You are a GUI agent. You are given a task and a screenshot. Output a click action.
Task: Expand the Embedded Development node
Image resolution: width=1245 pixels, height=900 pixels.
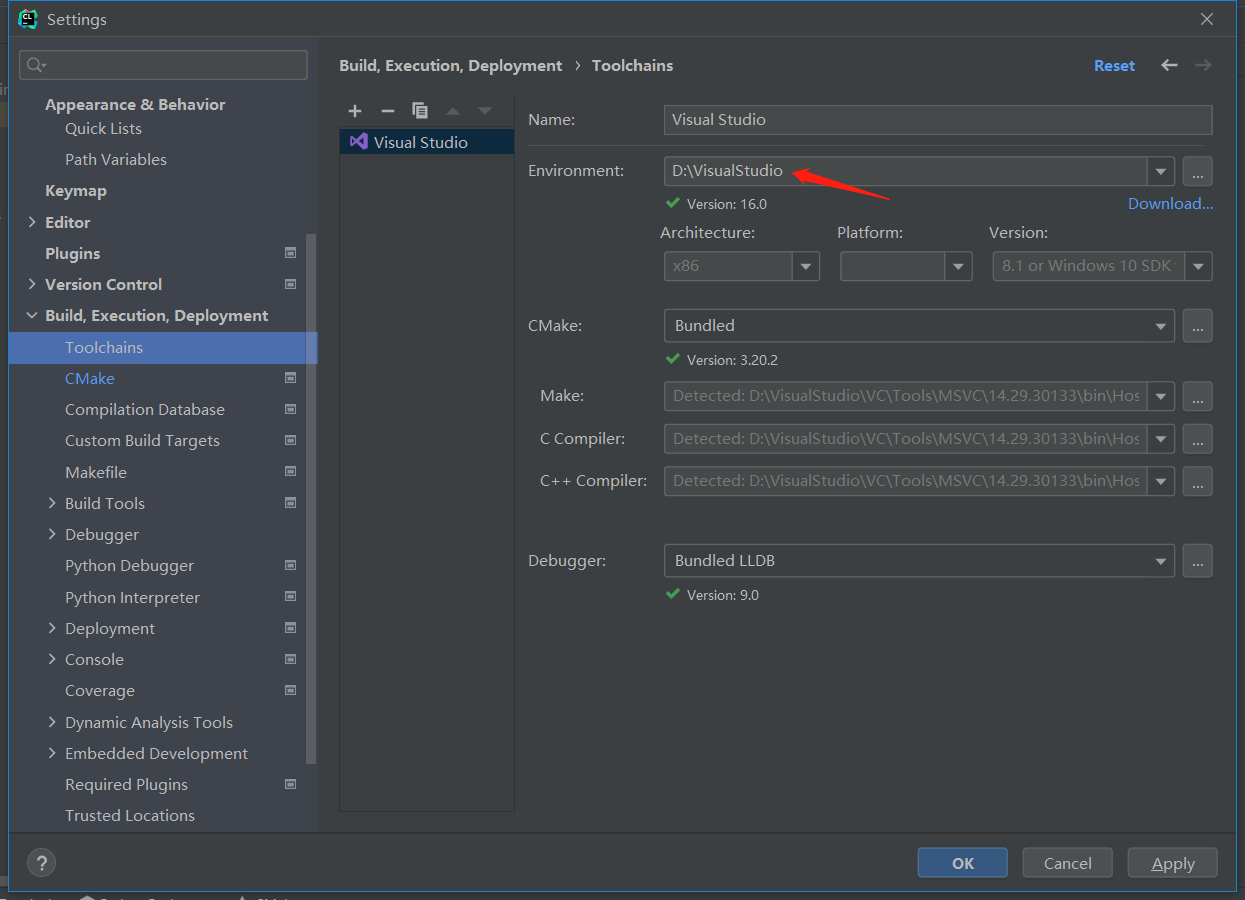pyautogui.click(x=52, y=753)
